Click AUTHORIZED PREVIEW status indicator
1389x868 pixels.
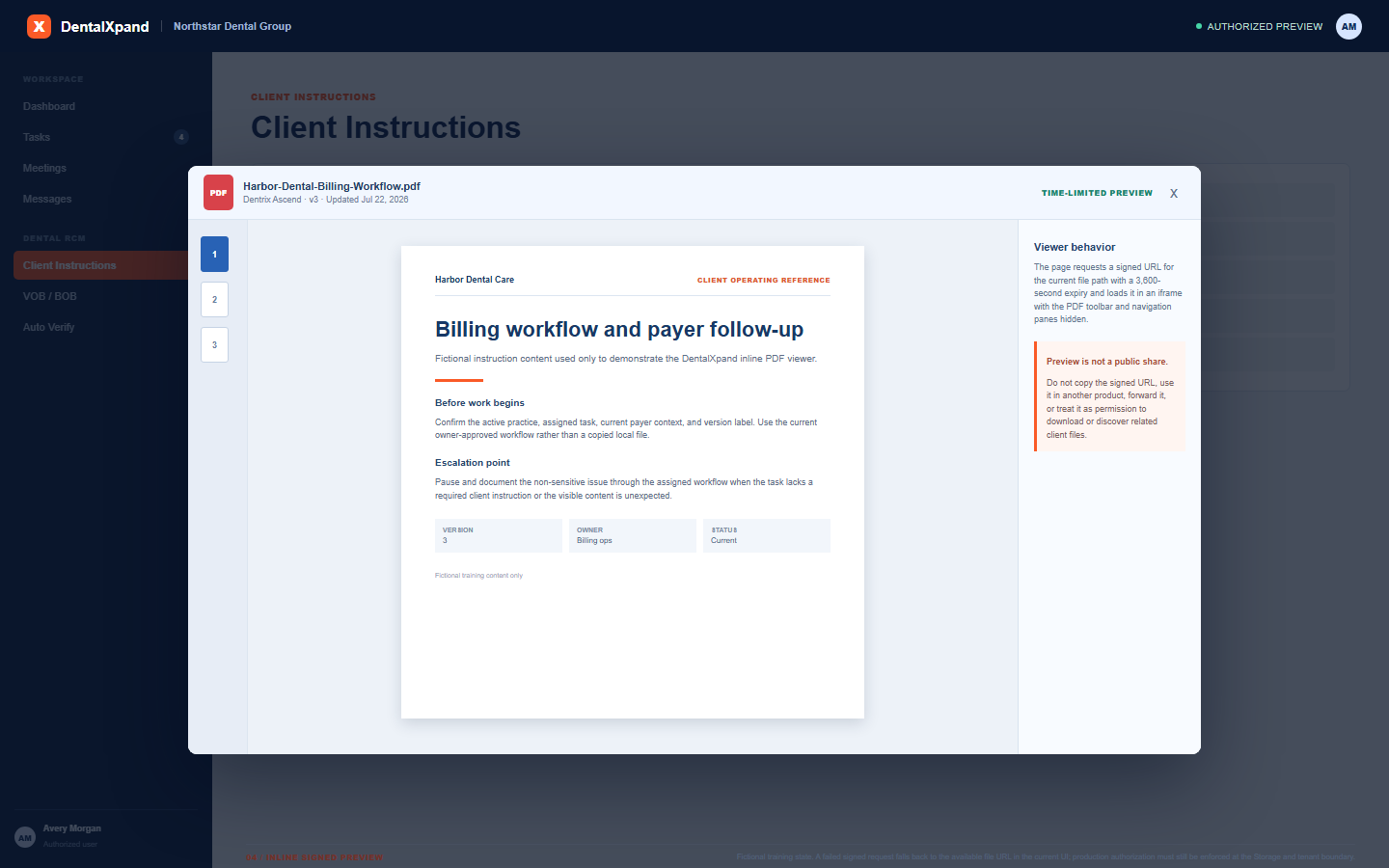1259,26
